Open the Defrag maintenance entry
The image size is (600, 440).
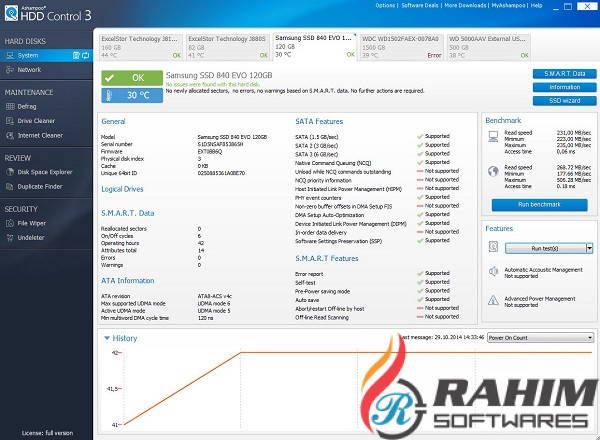point(46,106)
